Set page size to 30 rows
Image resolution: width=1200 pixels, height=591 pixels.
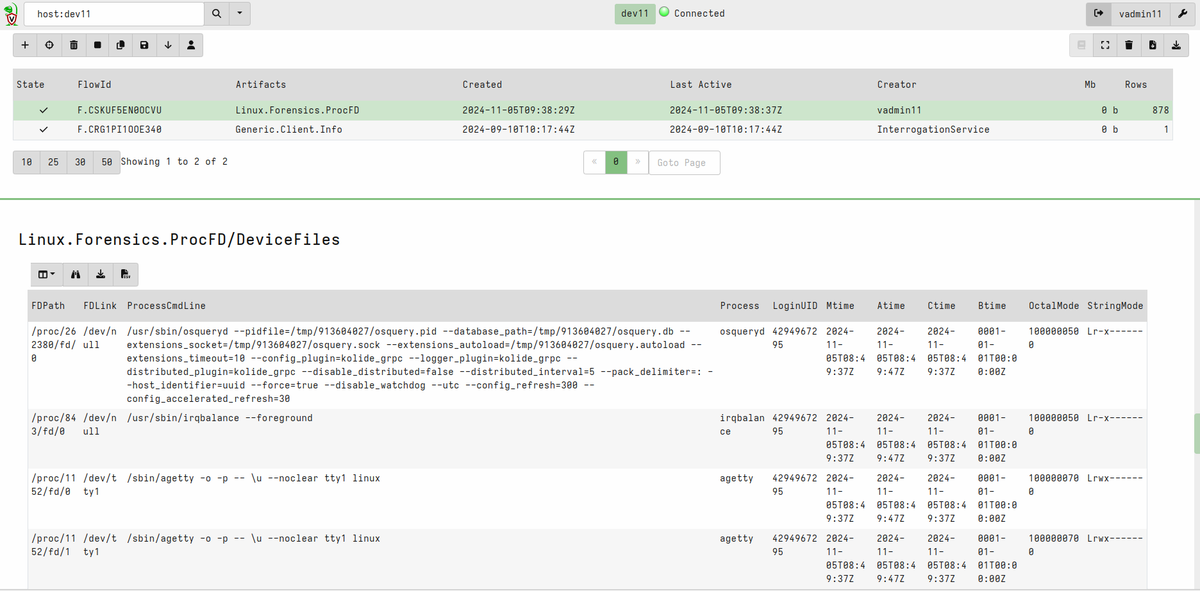pyautogui.click(x=79, y=162)
